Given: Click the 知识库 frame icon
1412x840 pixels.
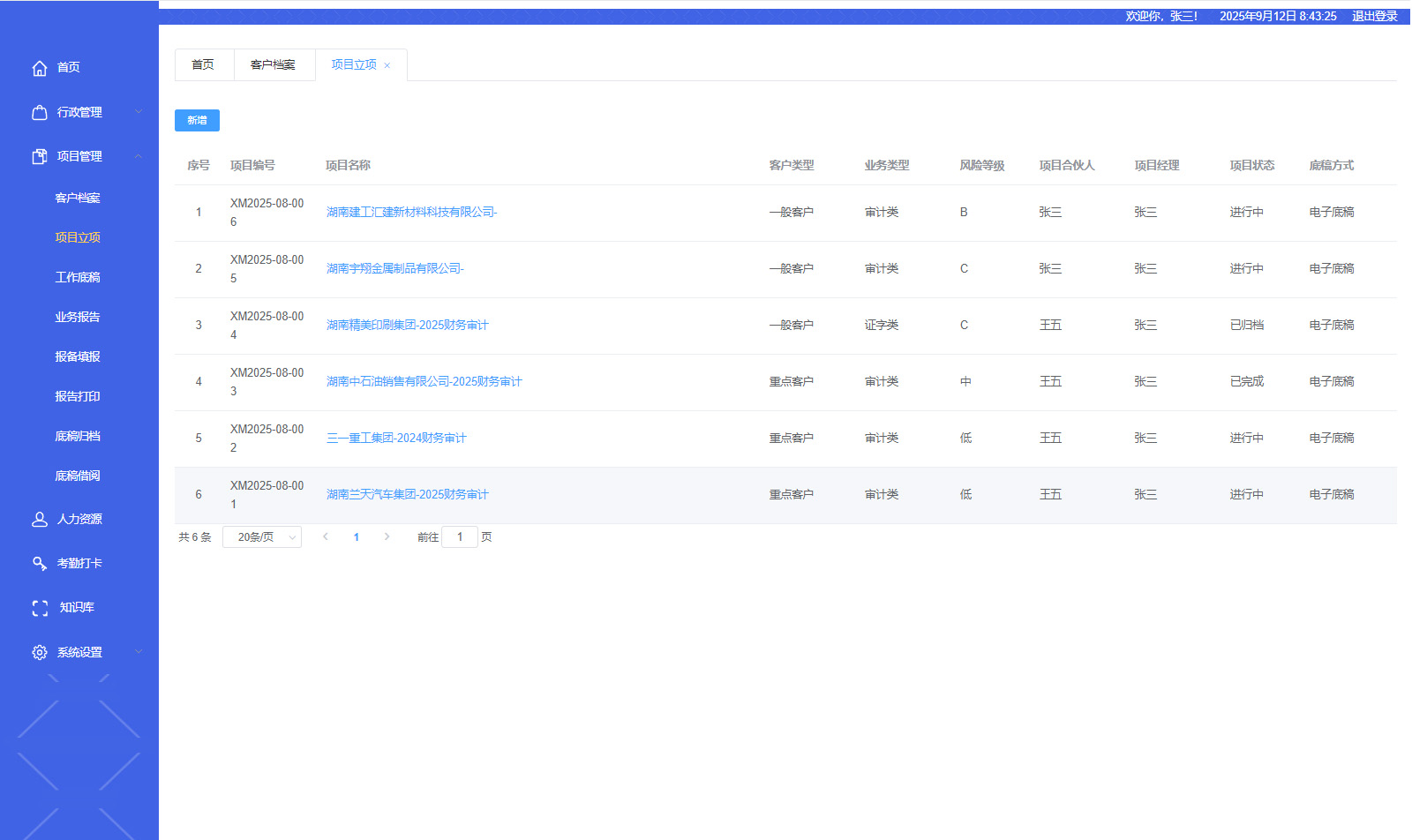Looking at the screenshot, I should pos(40,608).
